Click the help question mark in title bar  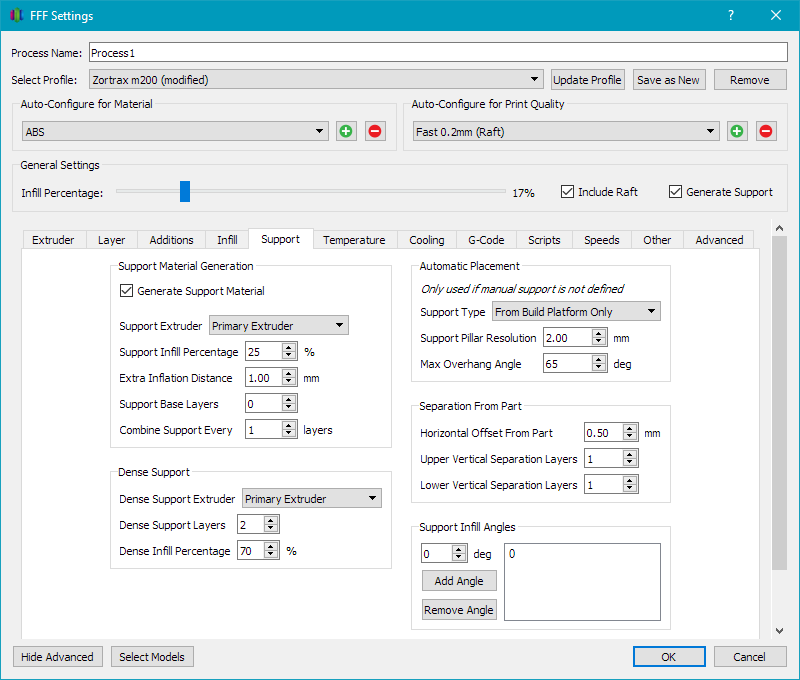pyautogui.click(x=731, y=15)
